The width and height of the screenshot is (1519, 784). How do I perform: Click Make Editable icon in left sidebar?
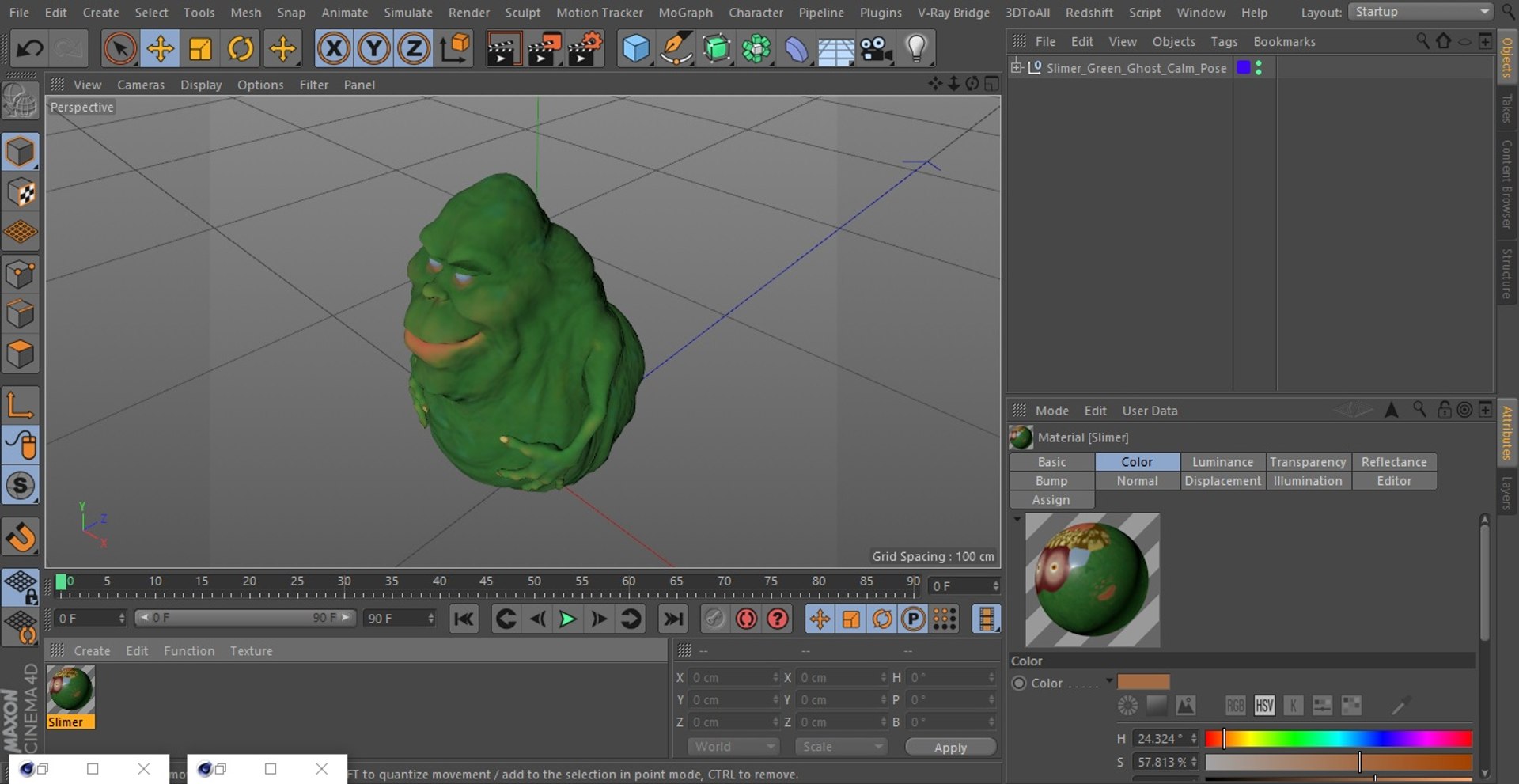(x=21, y=103)
